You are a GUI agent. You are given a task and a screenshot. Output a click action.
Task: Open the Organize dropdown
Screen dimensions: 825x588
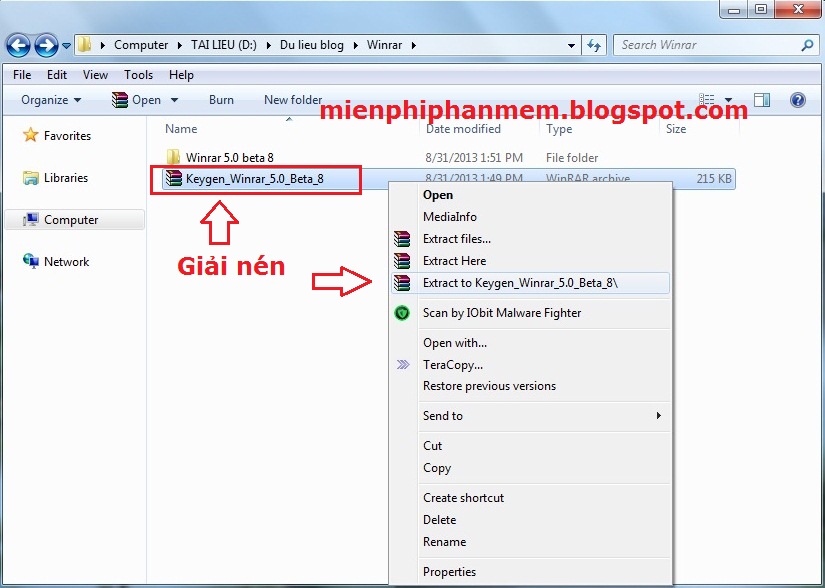coord(46,99)
